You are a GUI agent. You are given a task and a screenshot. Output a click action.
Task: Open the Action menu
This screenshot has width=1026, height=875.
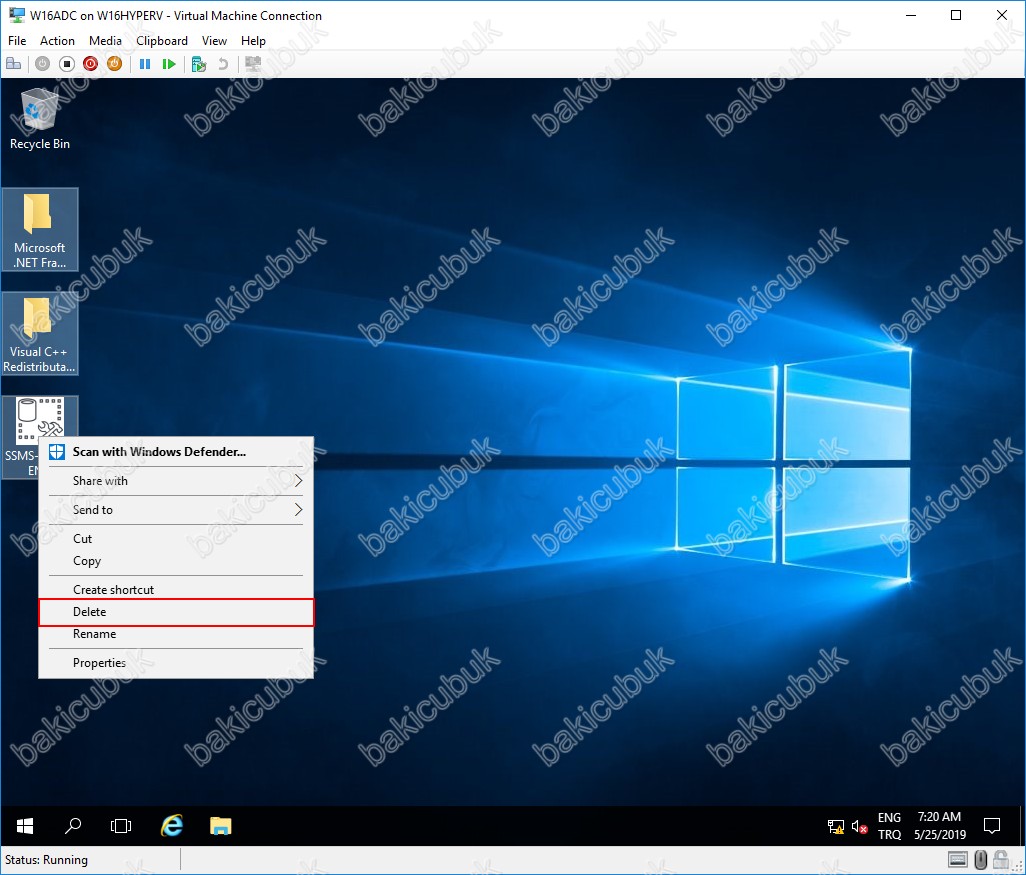point(58,41)
